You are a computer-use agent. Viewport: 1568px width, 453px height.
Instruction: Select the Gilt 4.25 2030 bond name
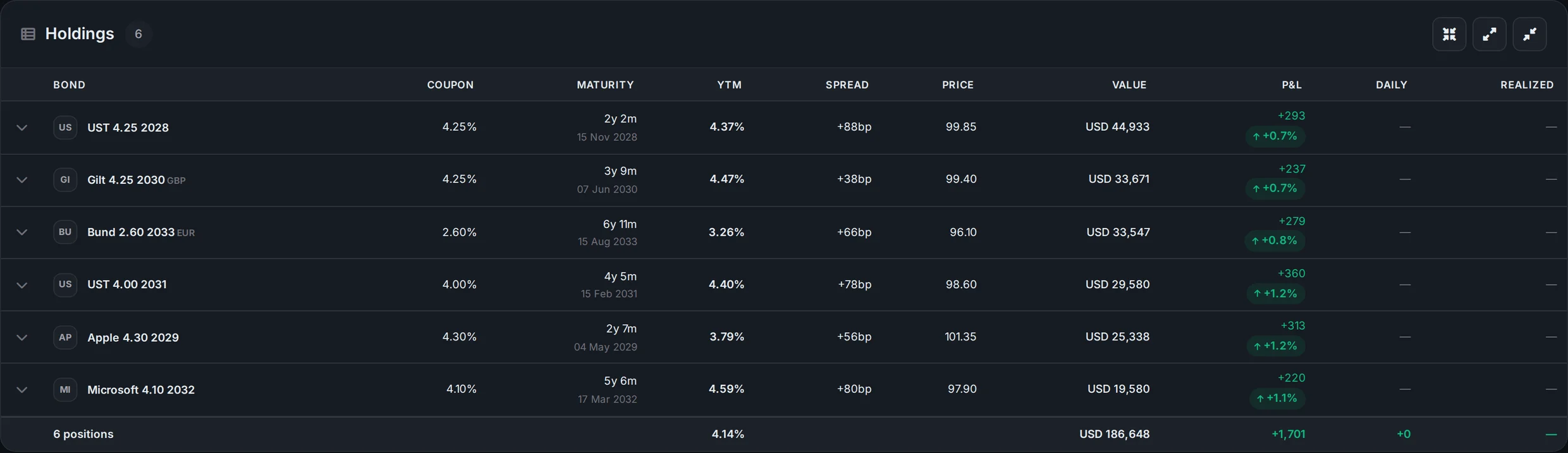tap(126, 180)
